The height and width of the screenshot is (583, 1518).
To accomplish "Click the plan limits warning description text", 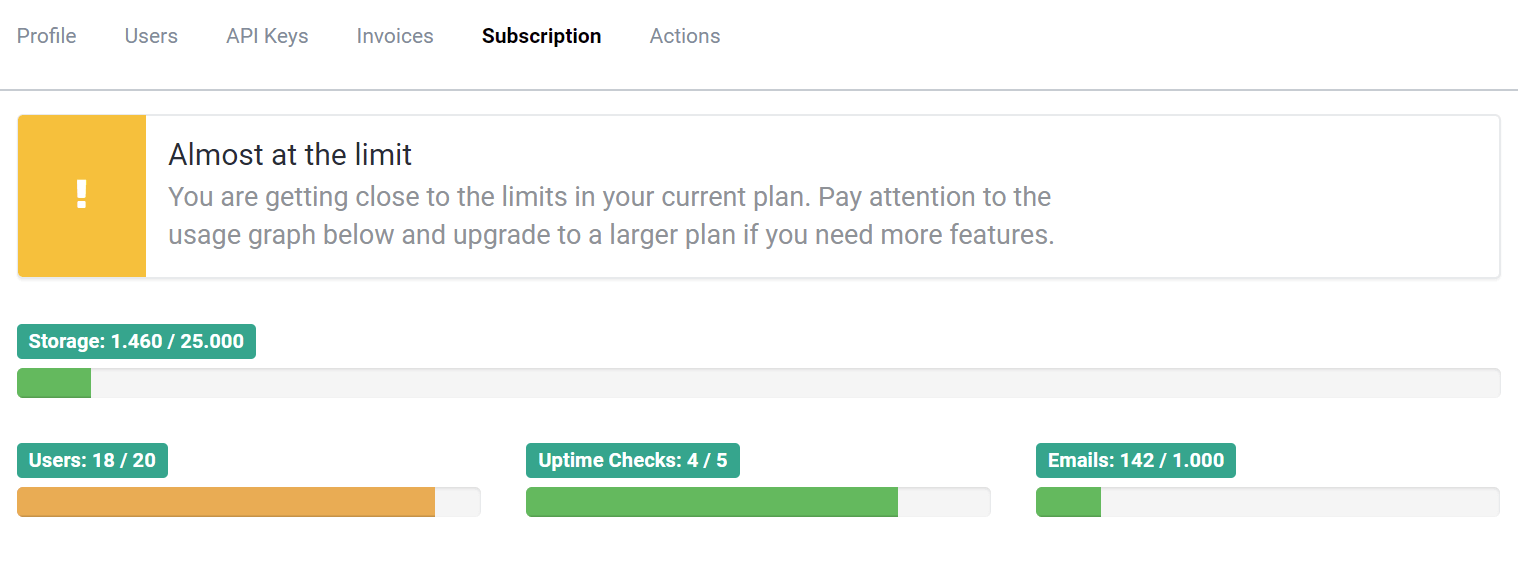I will click(611, 216).
